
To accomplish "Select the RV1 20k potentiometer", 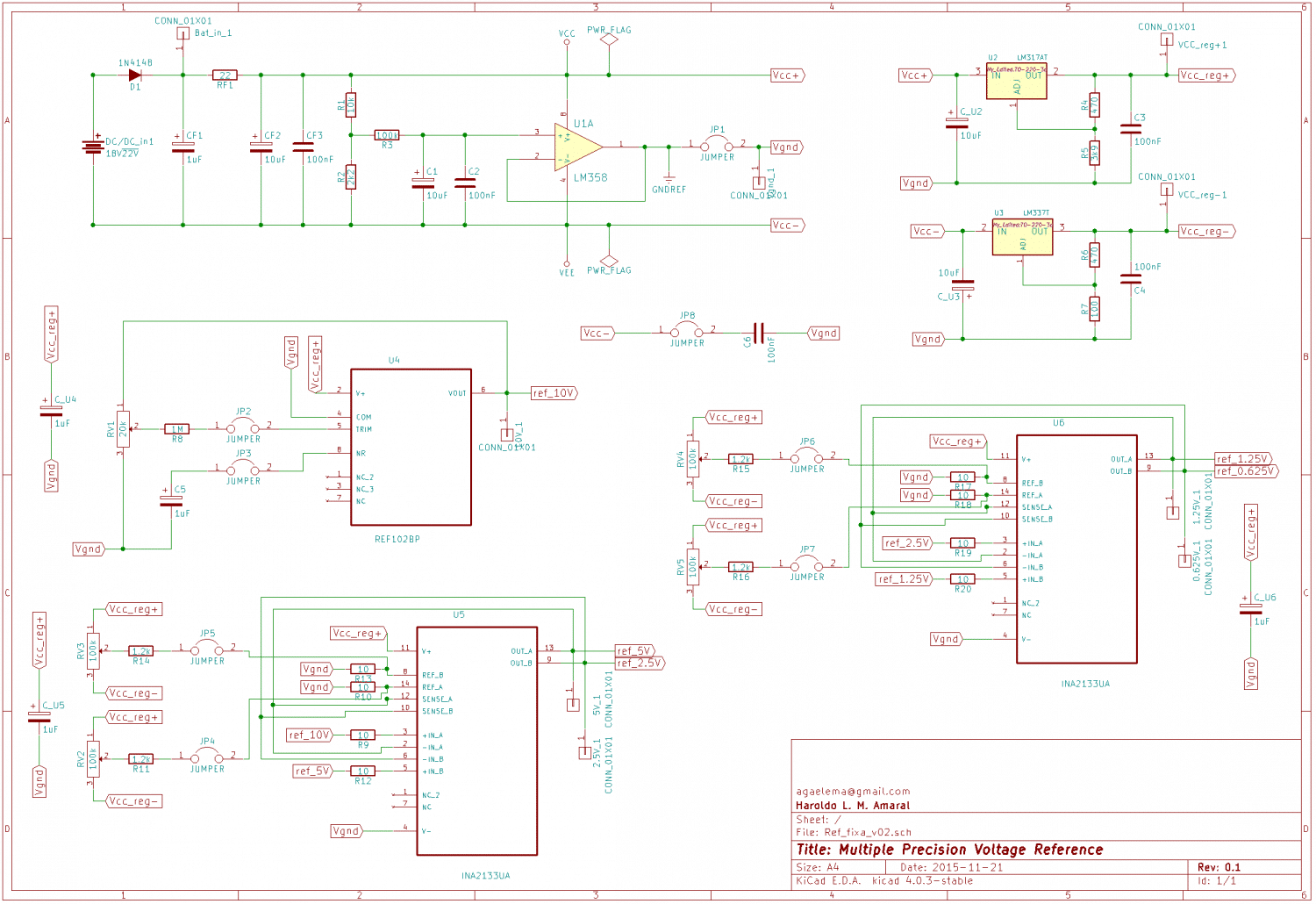I will [x=123, y=429].
